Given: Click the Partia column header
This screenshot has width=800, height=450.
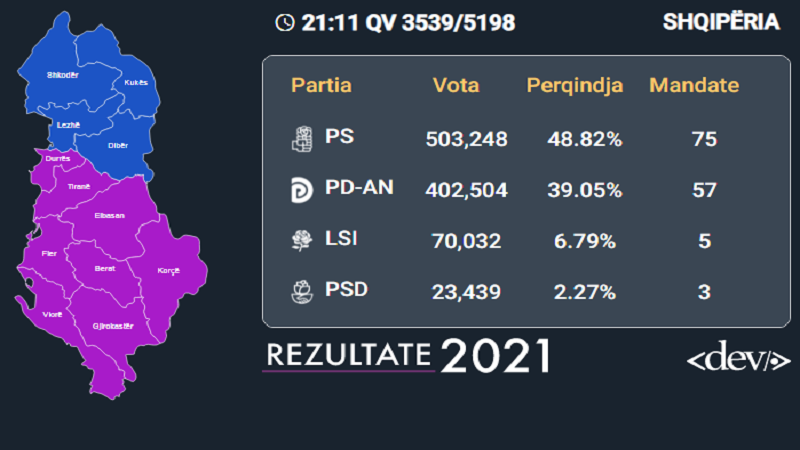Looking at the screenshot, I should tap(321, 85).
